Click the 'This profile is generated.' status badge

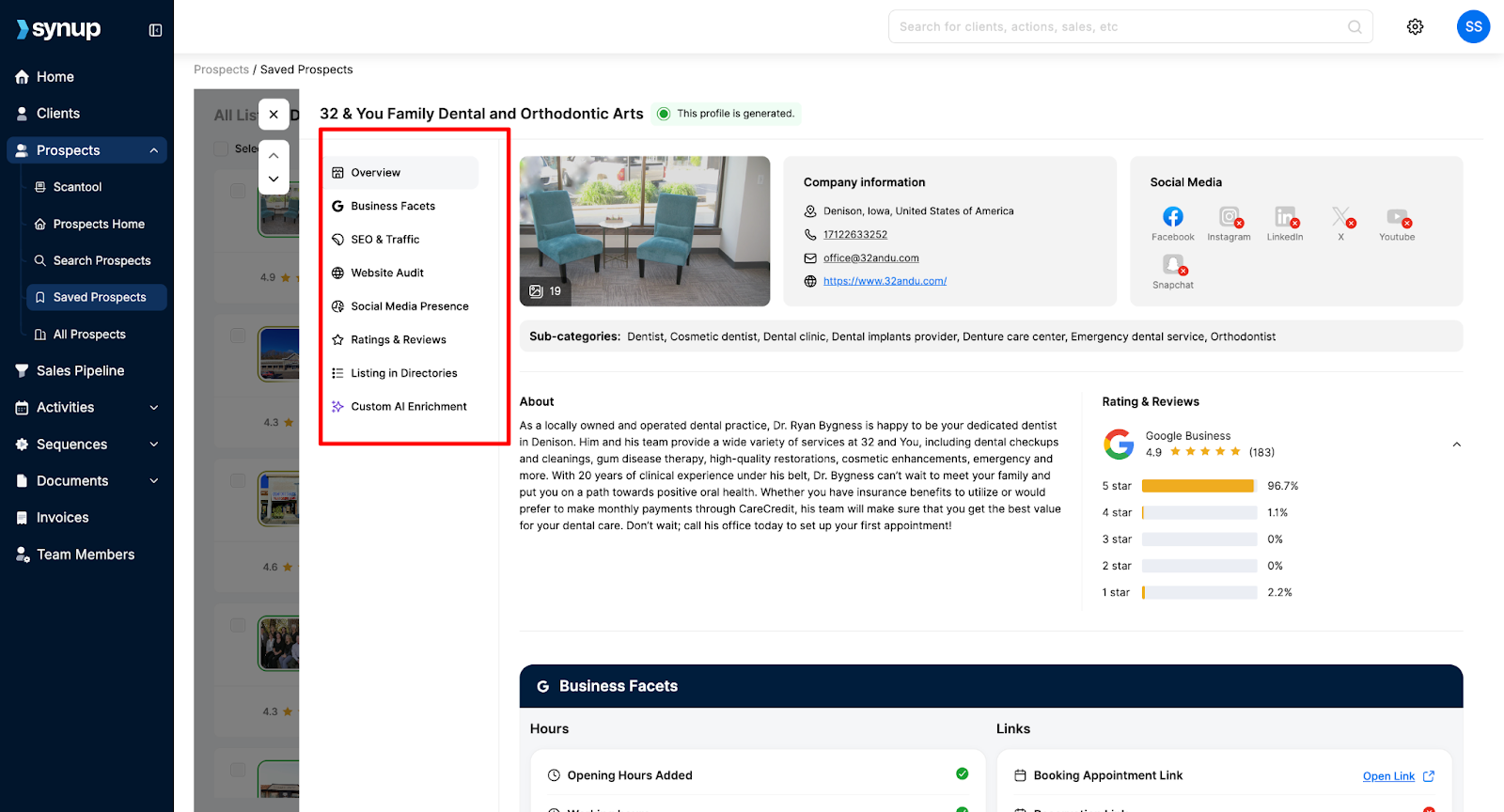[727, 114]
